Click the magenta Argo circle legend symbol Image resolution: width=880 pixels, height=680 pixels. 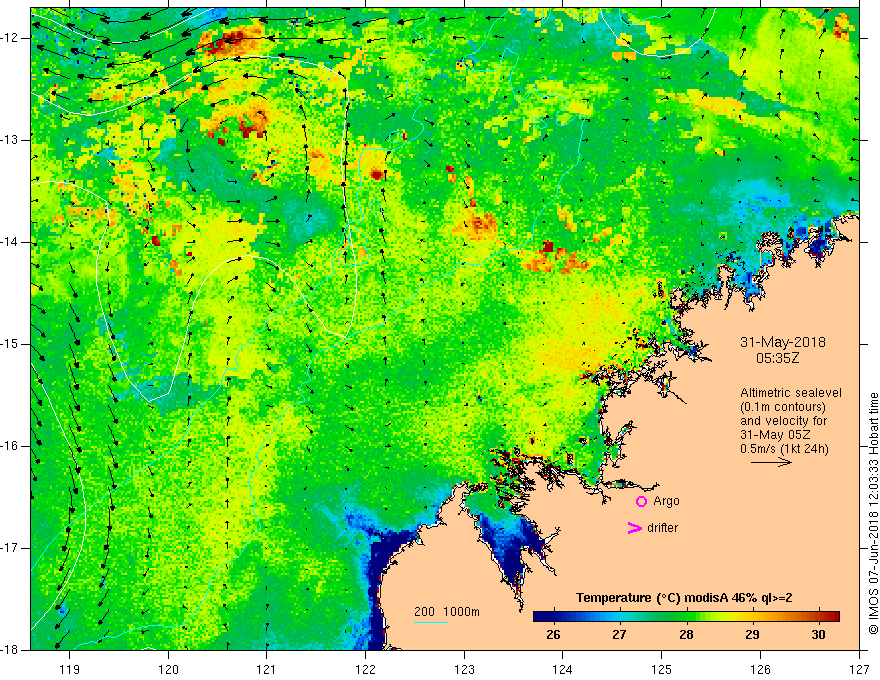641,502
